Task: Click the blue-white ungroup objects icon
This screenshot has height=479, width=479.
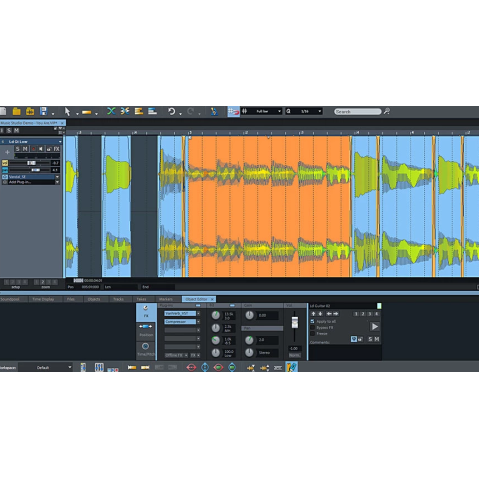Action: click(x=152, y=111)
